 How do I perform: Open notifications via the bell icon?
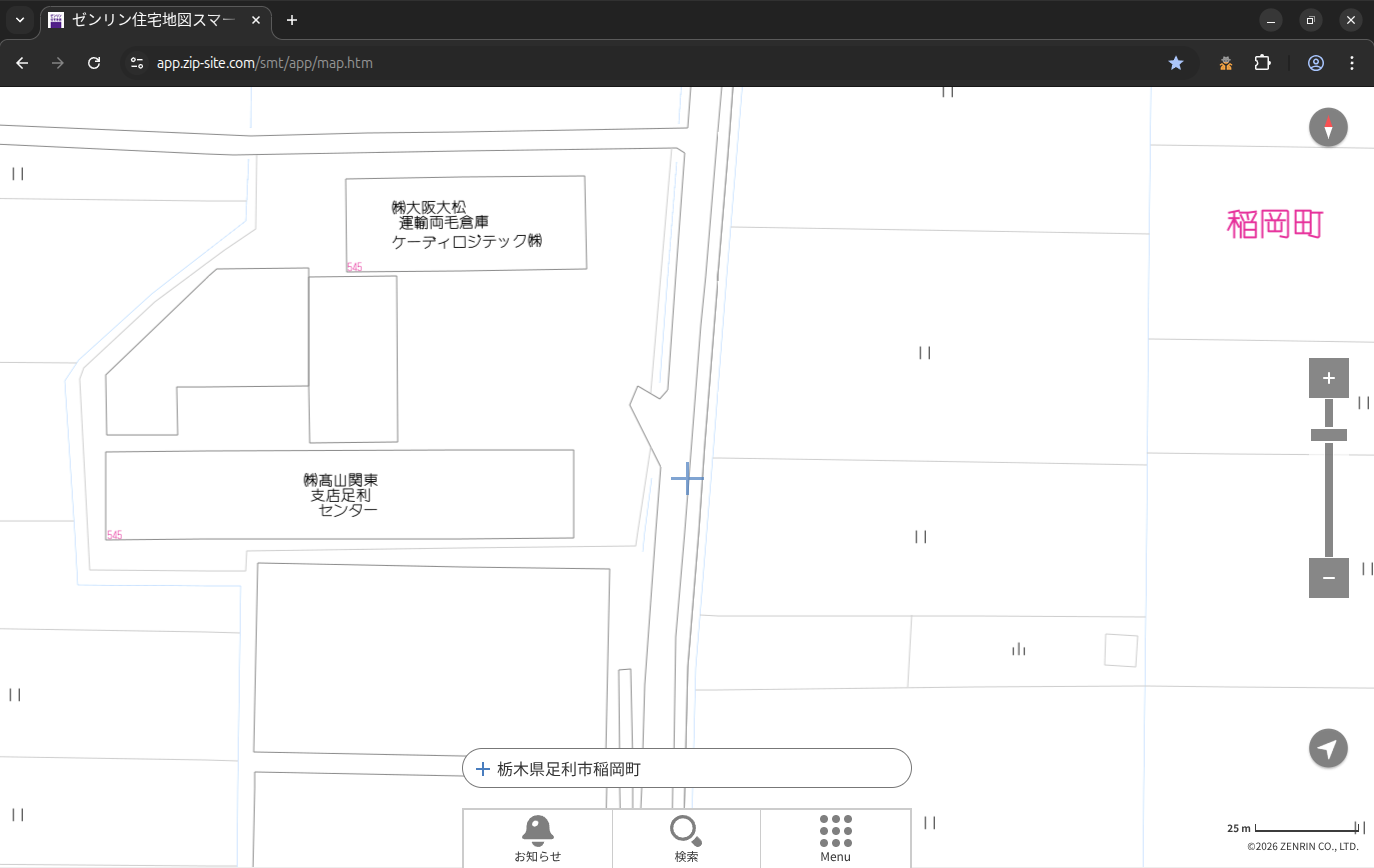click(x=538, y=838)
